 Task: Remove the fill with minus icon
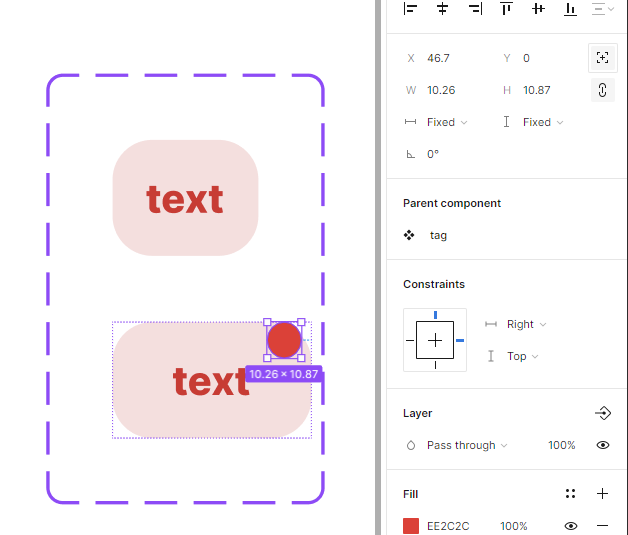pyautogui.click(x=602, y=526)
